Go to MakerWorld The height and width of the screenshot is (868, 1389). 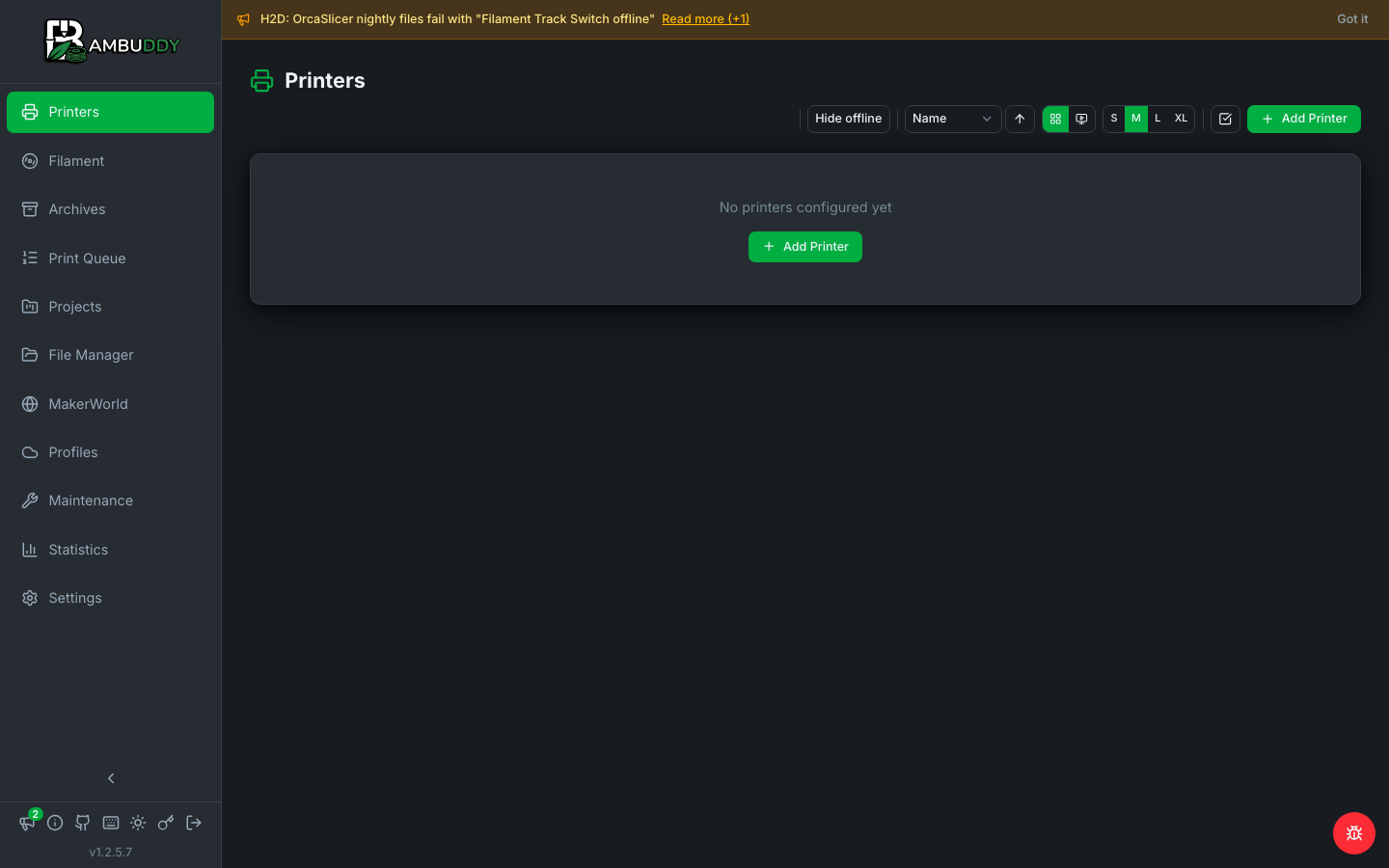tap(110, 404)
